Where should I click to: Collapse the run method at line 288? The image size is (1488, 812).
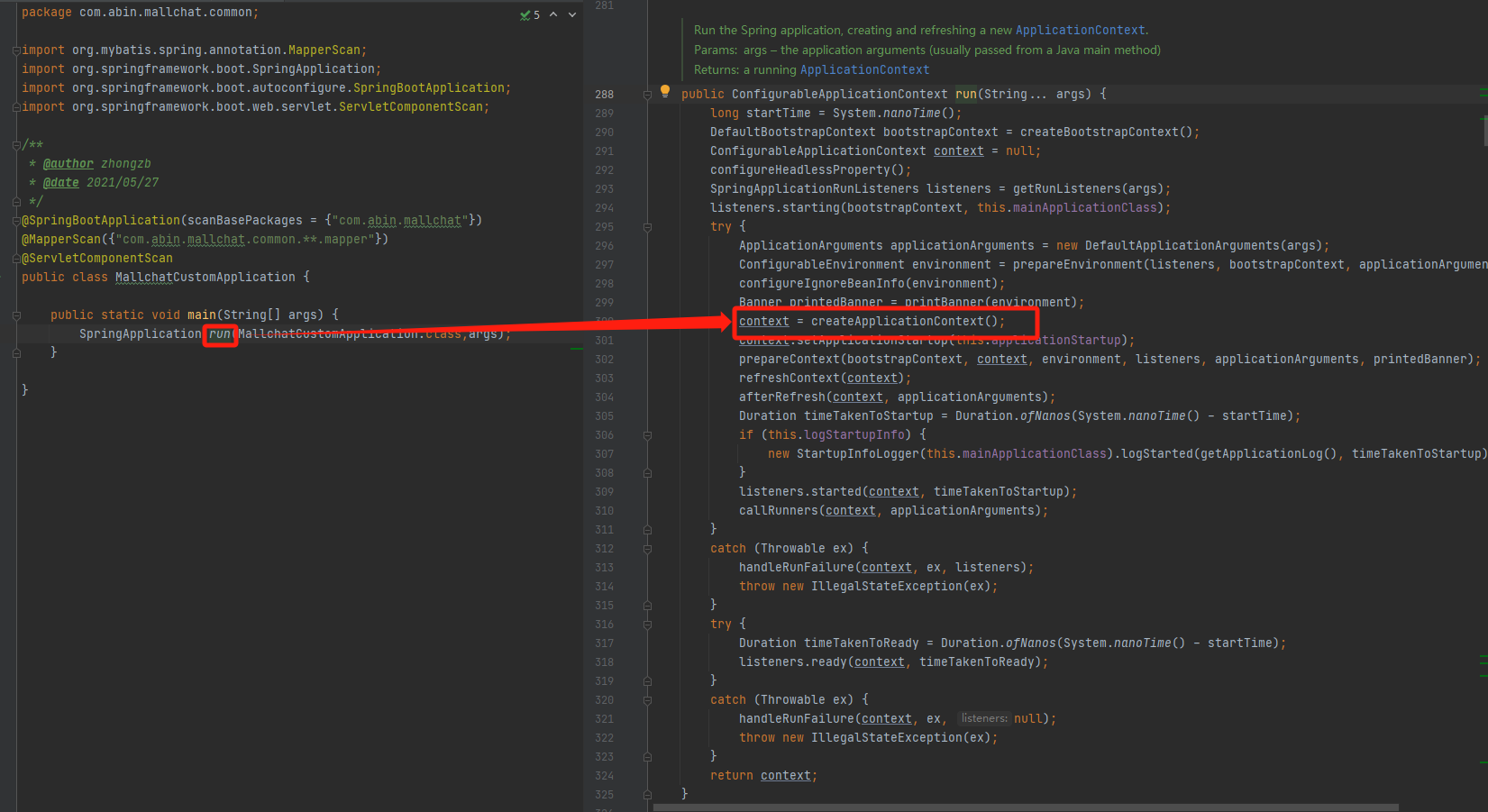point(647,95)
